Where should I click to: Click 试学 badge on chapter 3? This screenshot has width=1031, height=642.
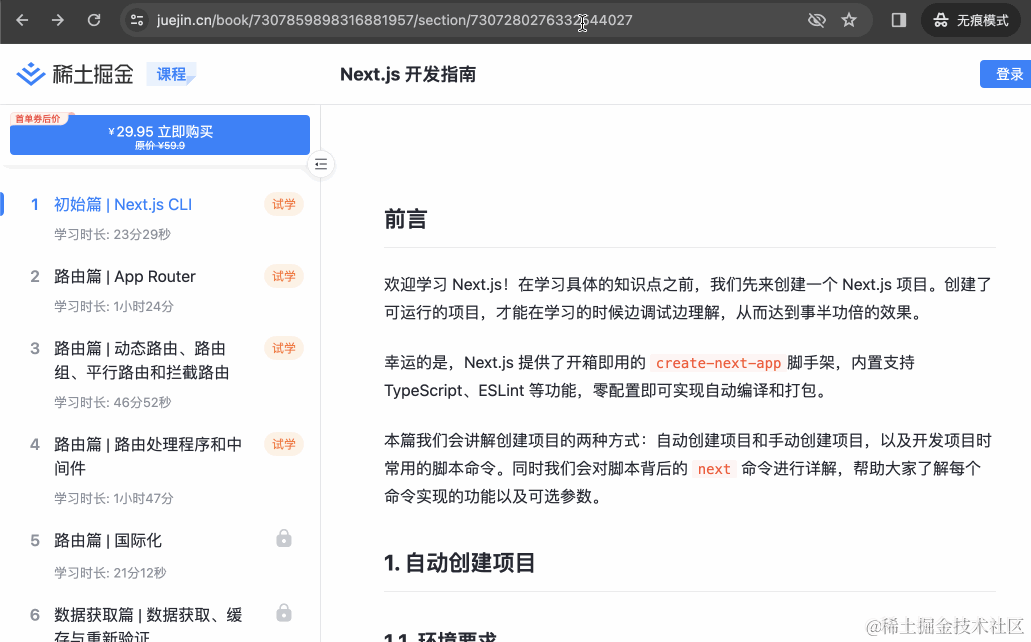coord(284,349)
